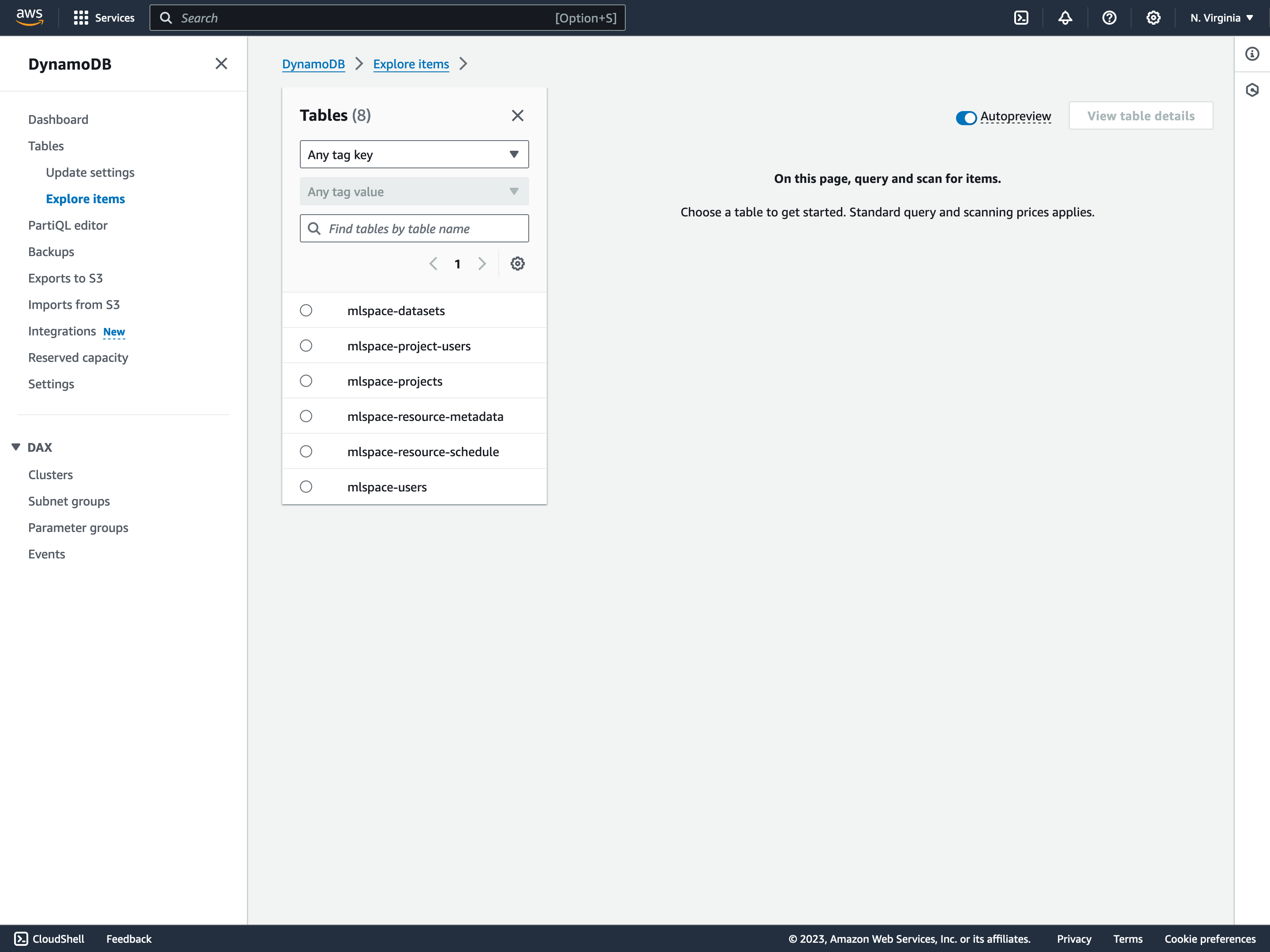
Task: Open Exports to S3
Action: pos(65,278)
